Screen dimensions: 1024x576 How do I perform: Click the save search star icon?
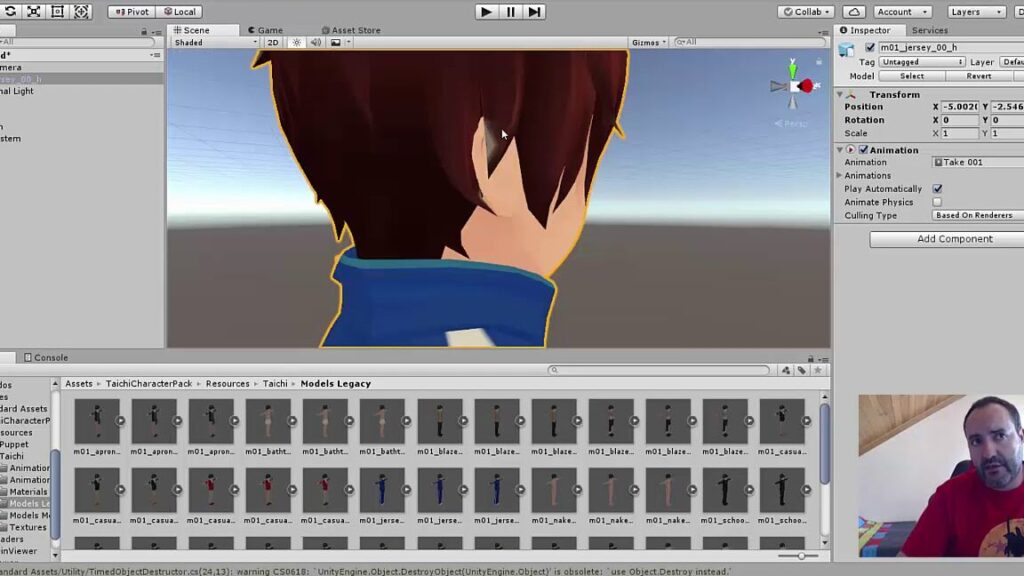coord(817,370)
